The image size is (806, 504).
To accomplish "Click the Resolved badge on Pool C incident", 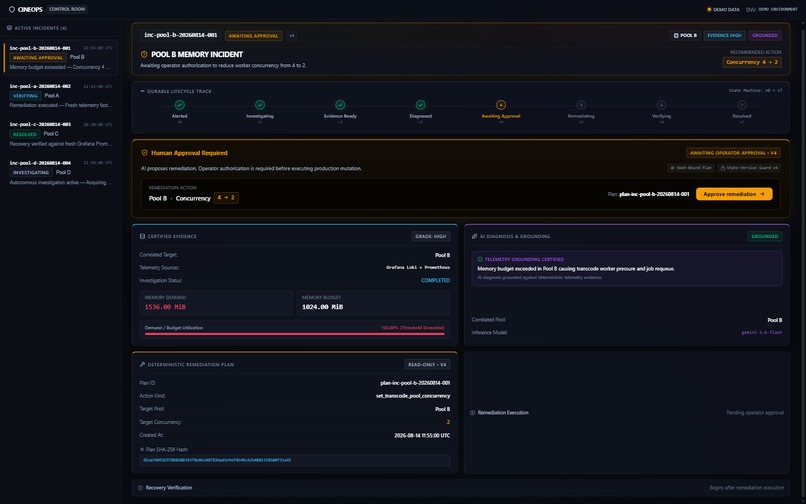I will click(25, 134).
